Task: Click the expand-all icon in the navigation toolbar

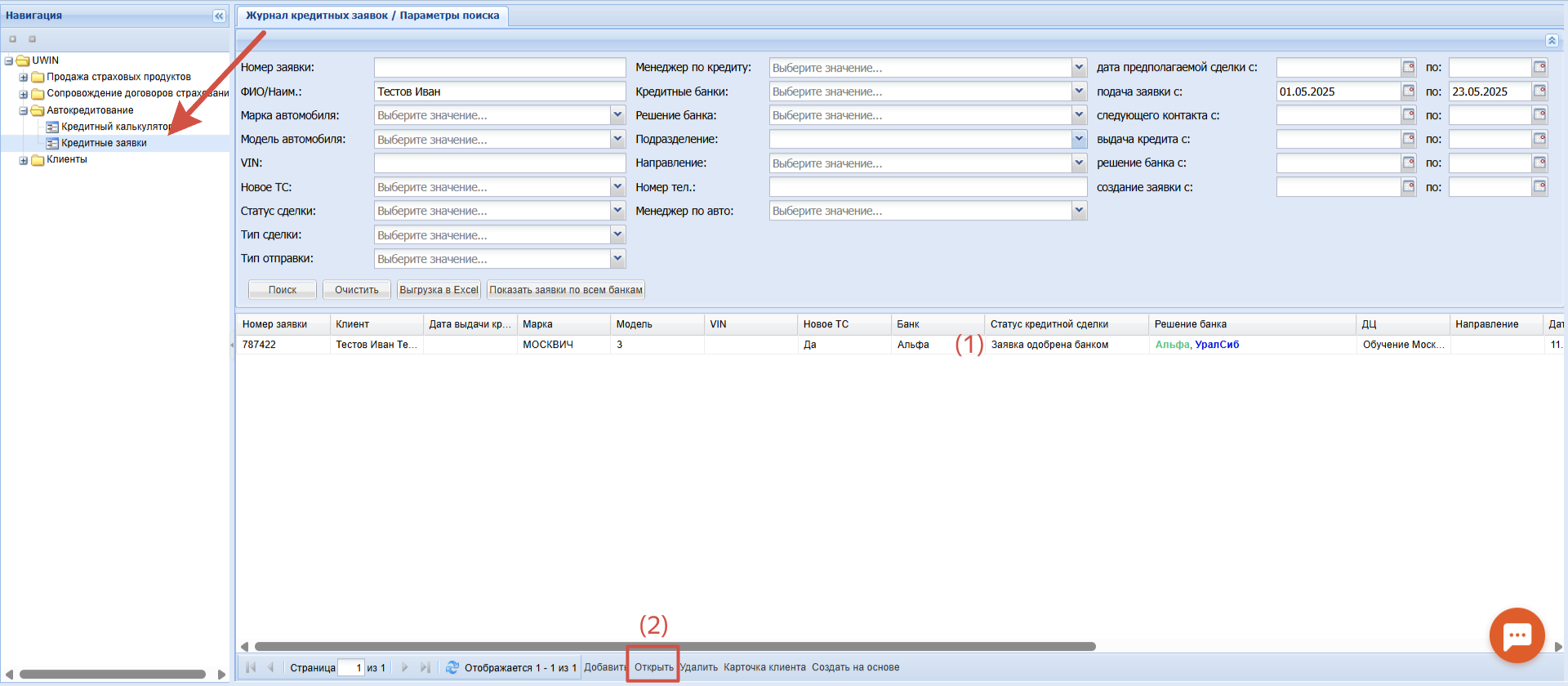Action: (13, 38)
